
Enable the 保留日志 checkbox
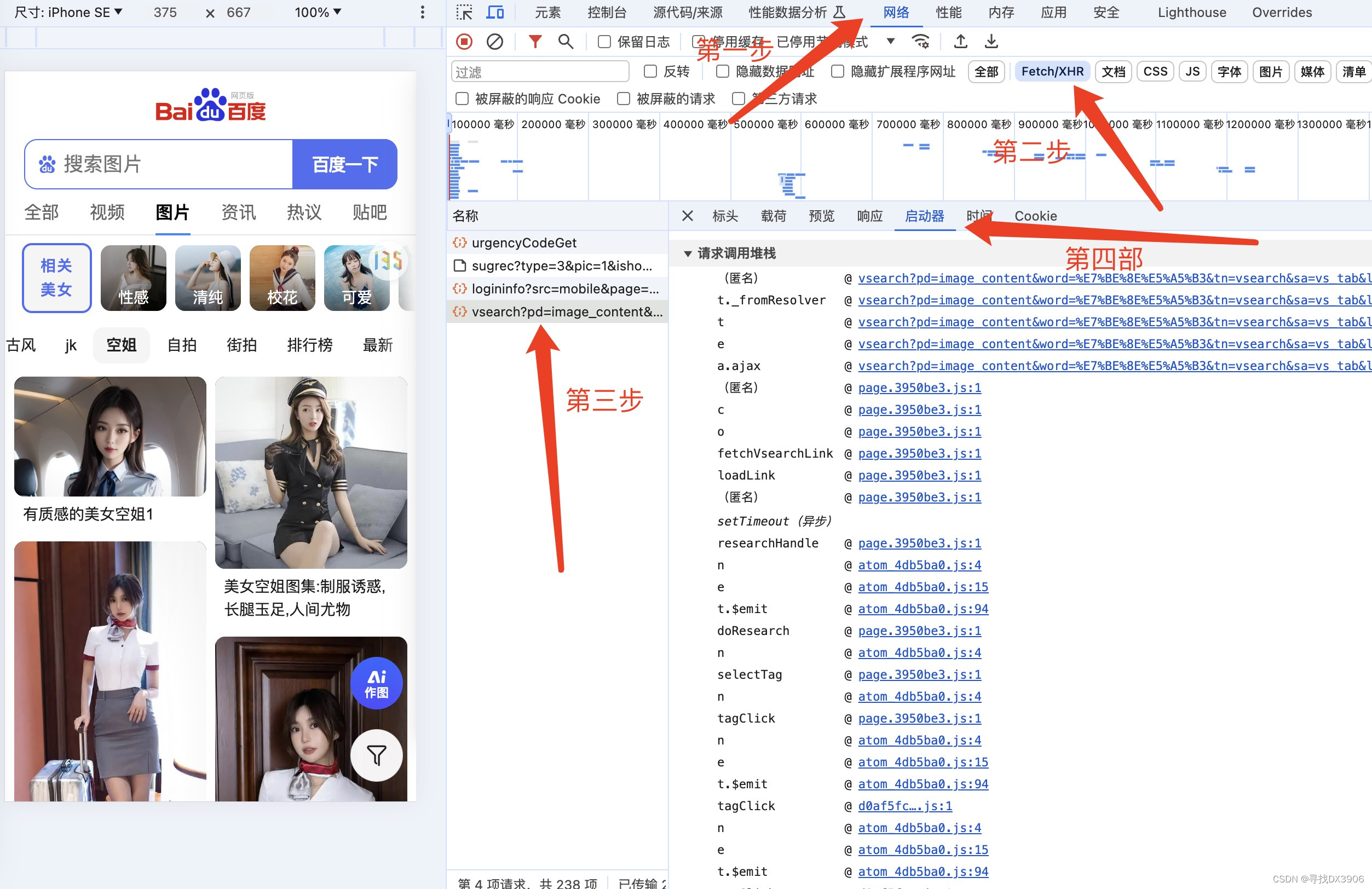tap(604, 42)
